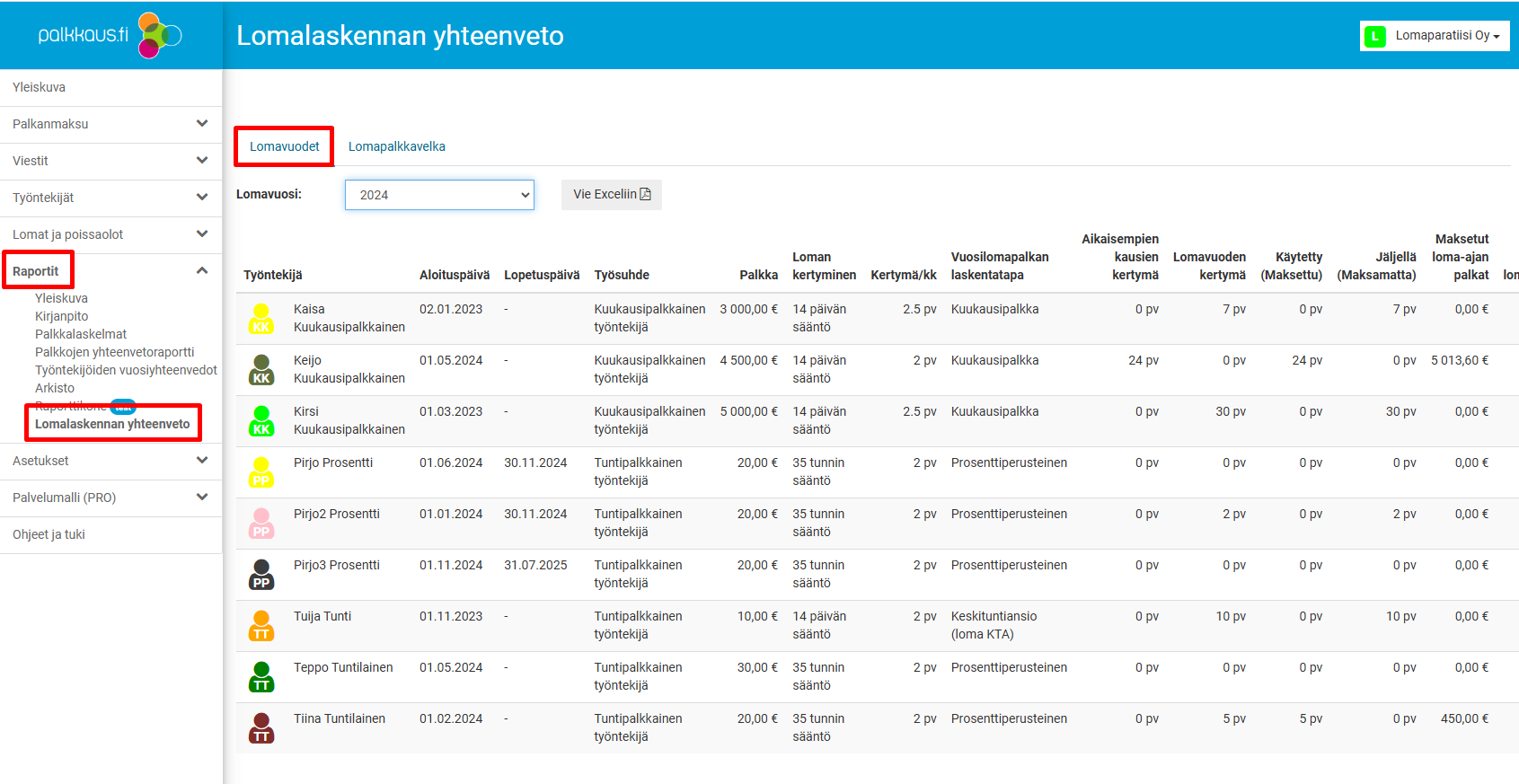
Task: Click the Työntekijä column header
Action: tap(273, 275)
